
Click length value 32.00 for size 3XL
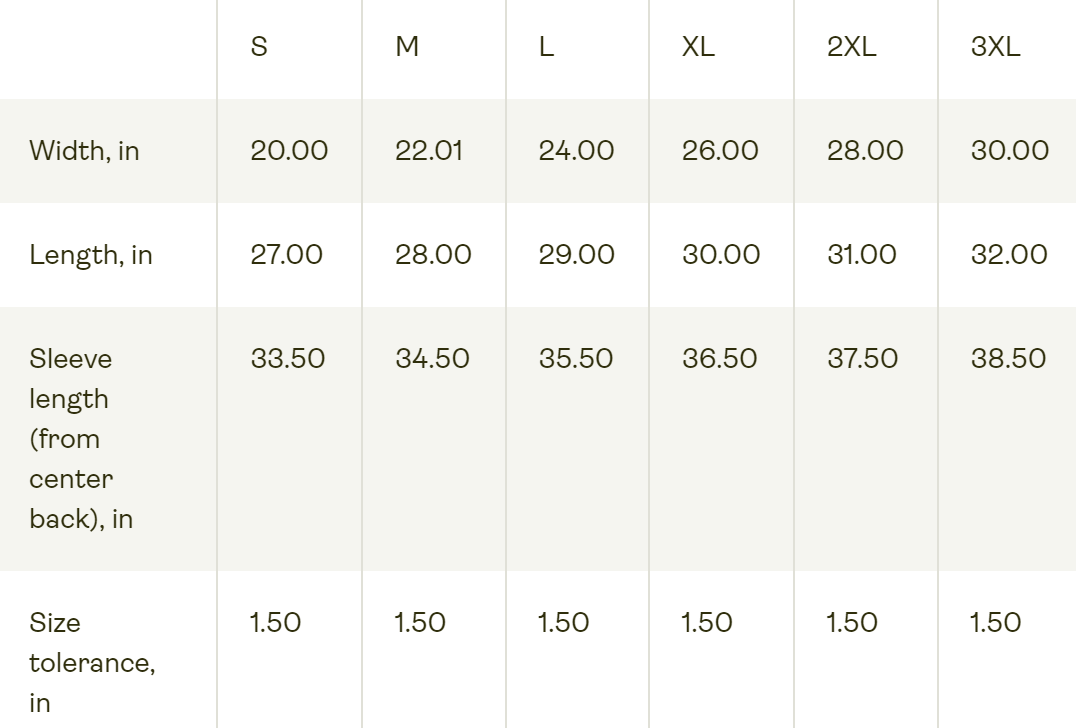[1009, 255]
